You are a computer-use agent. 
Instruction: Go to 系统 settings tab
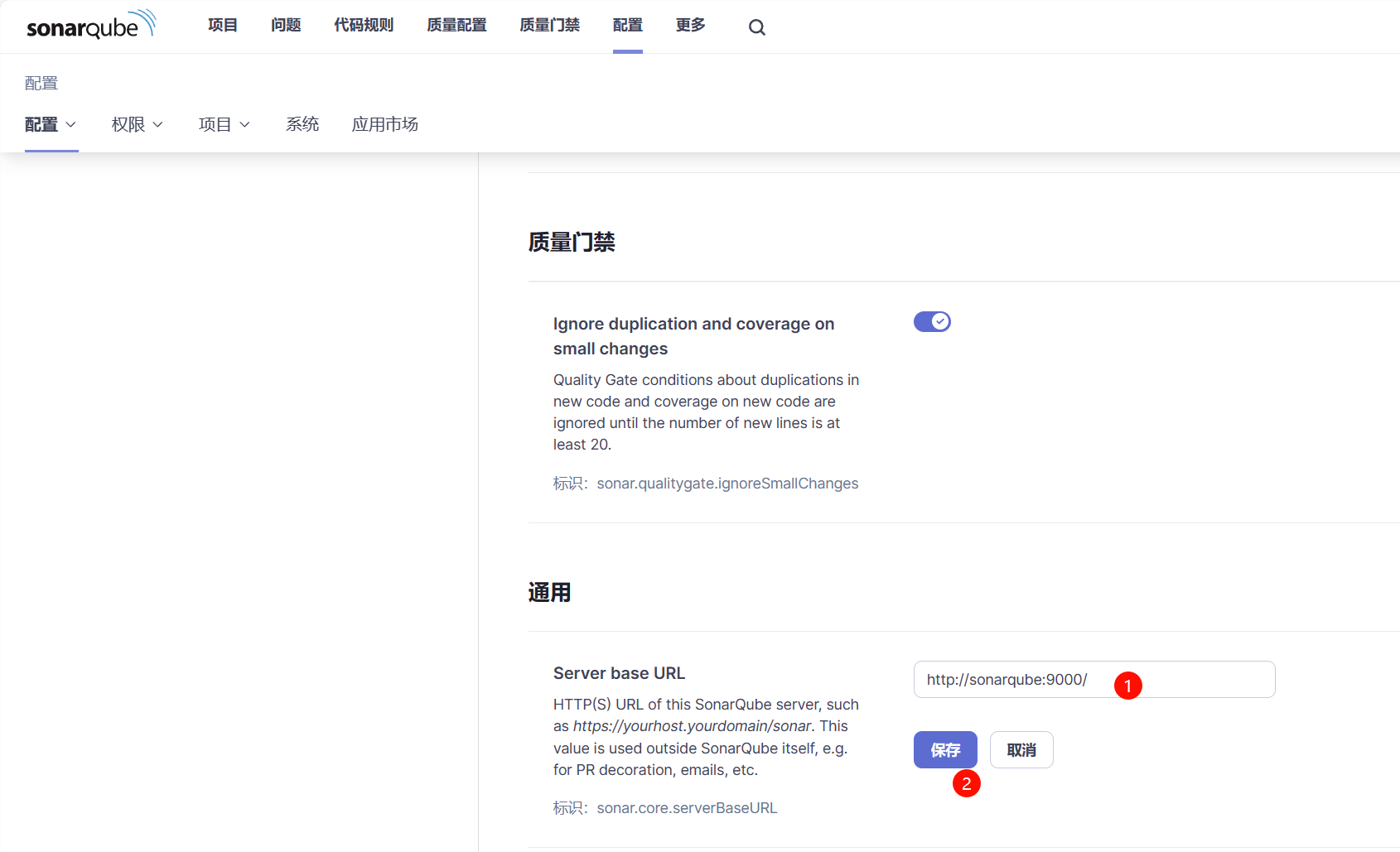coord(302,124)
